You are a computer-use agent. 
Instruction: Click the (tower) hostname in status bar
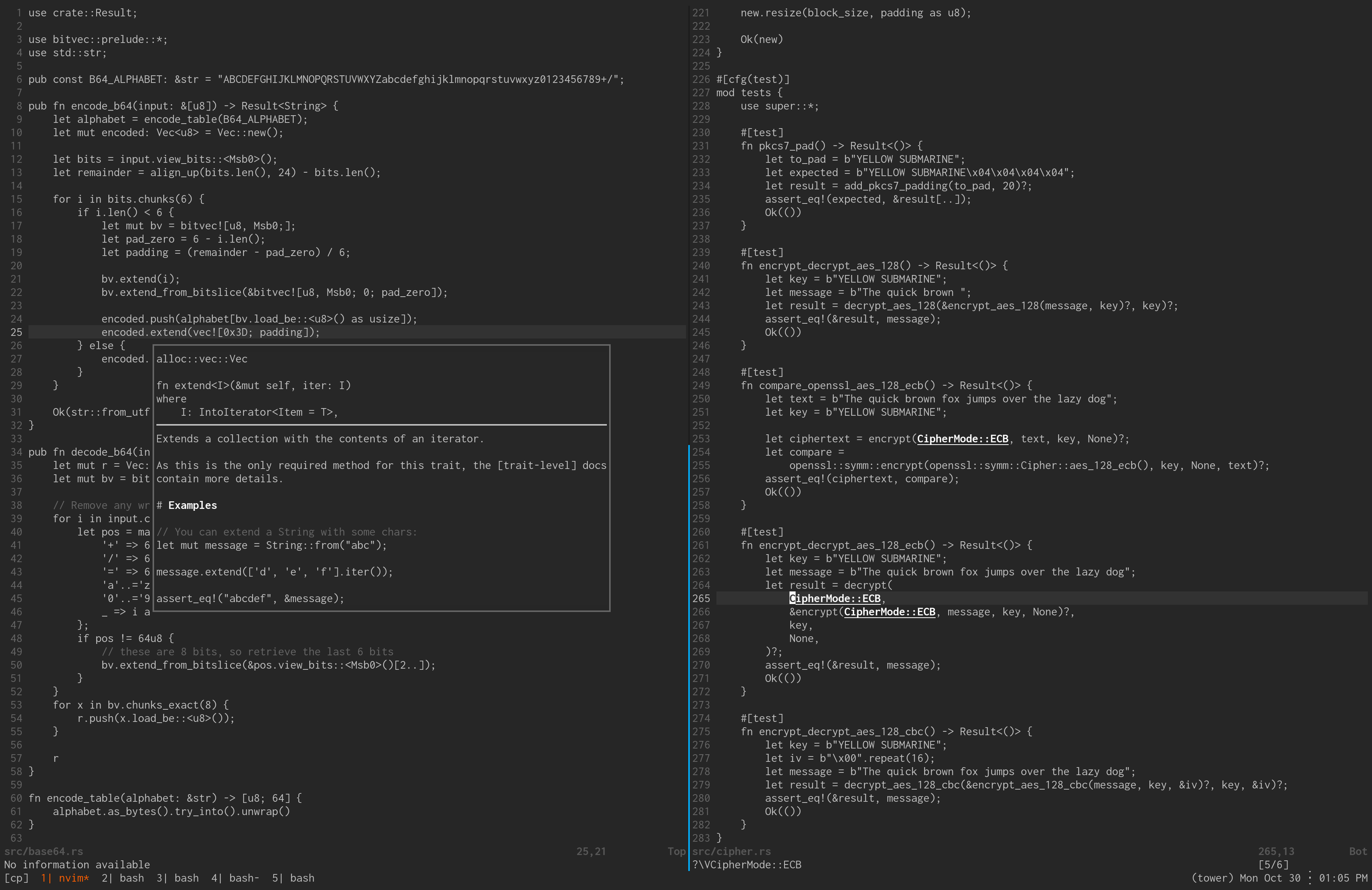click(1212, 878)
